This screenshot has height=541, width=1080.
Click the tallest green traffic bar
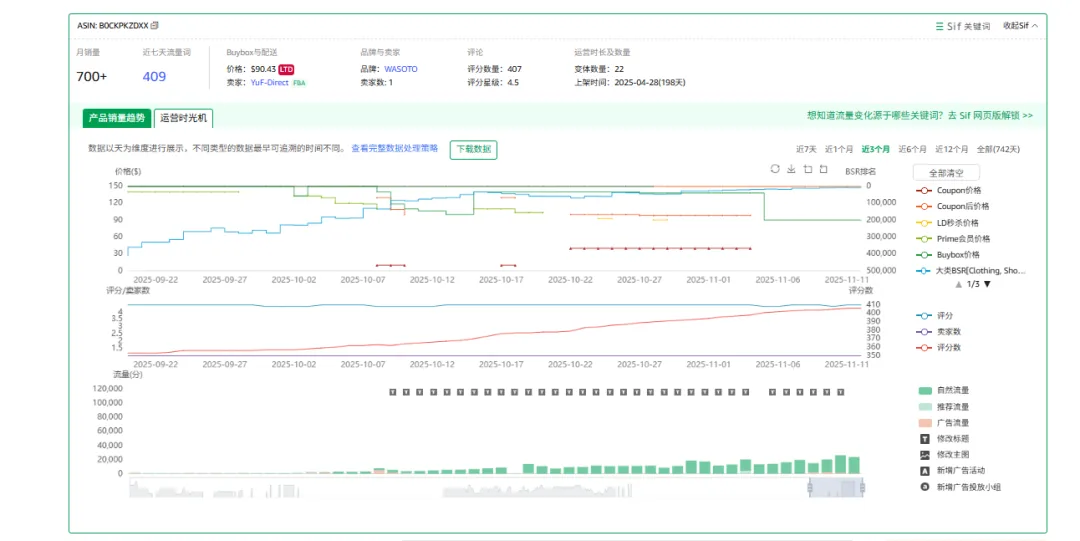coord(840,464)
